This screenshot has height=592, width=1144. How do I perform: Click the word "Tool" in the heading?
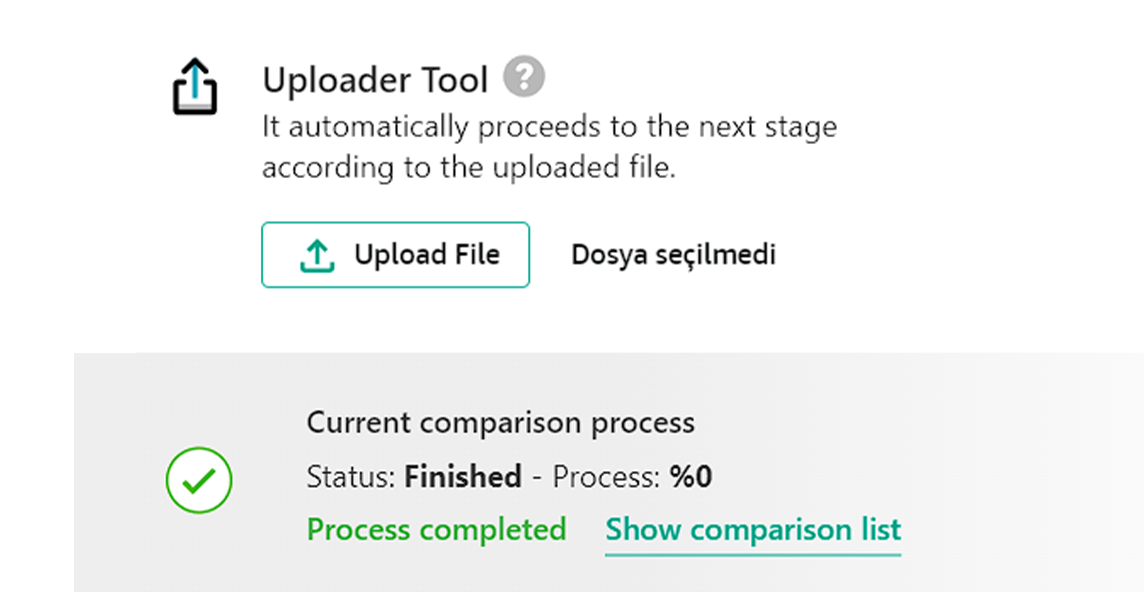452,80
